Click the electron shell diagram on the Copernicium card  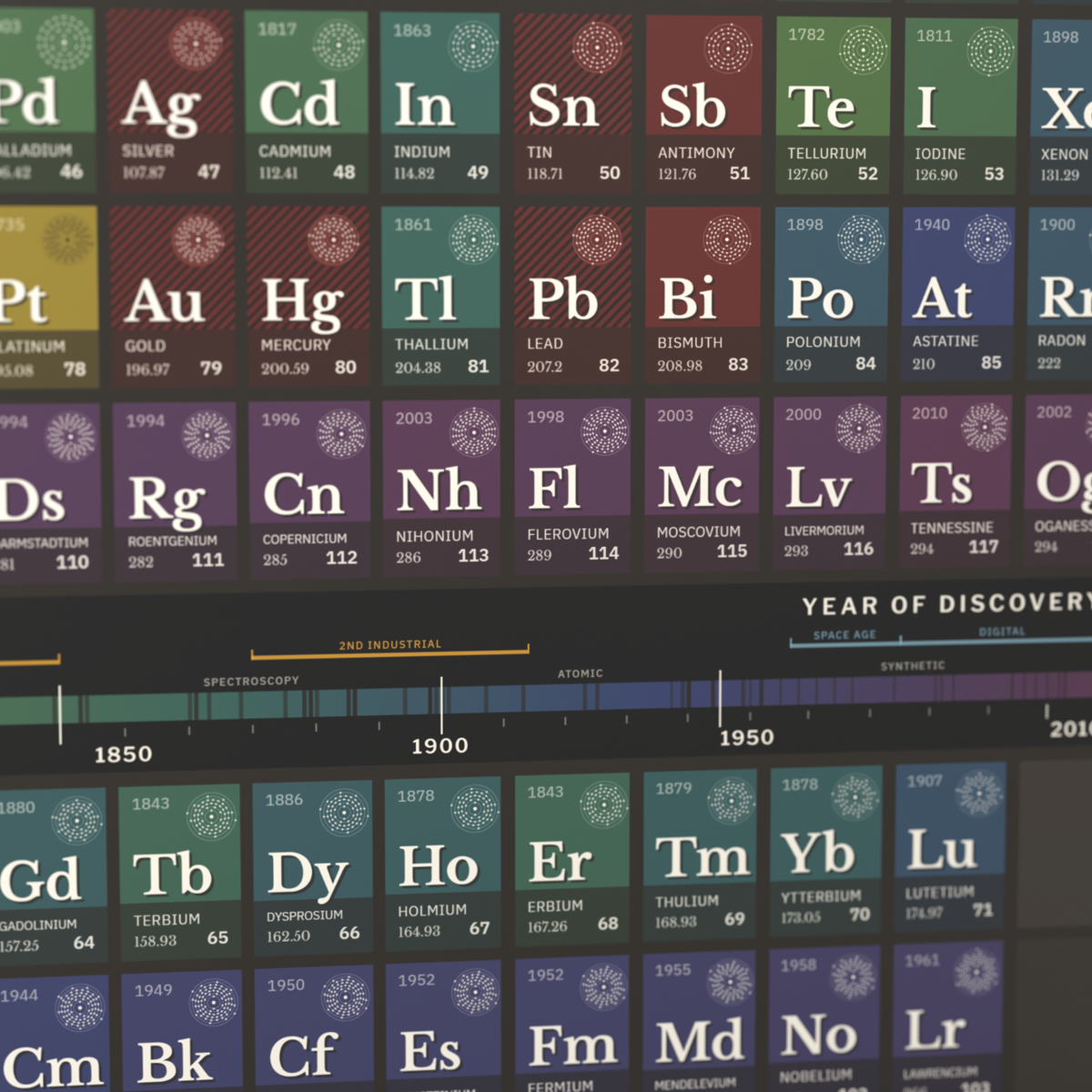tap(340, 432)
